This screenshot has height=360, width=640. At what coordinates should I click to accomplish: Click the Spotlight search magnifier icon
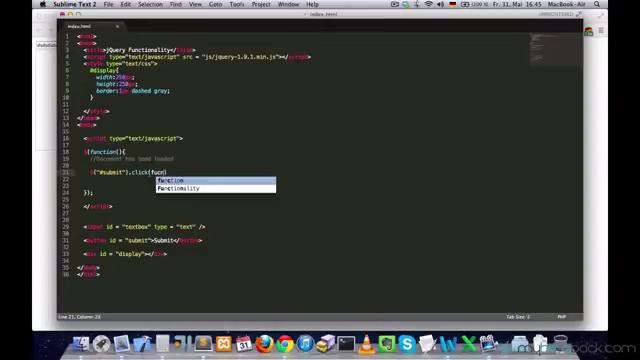click(x=597, y=4)
